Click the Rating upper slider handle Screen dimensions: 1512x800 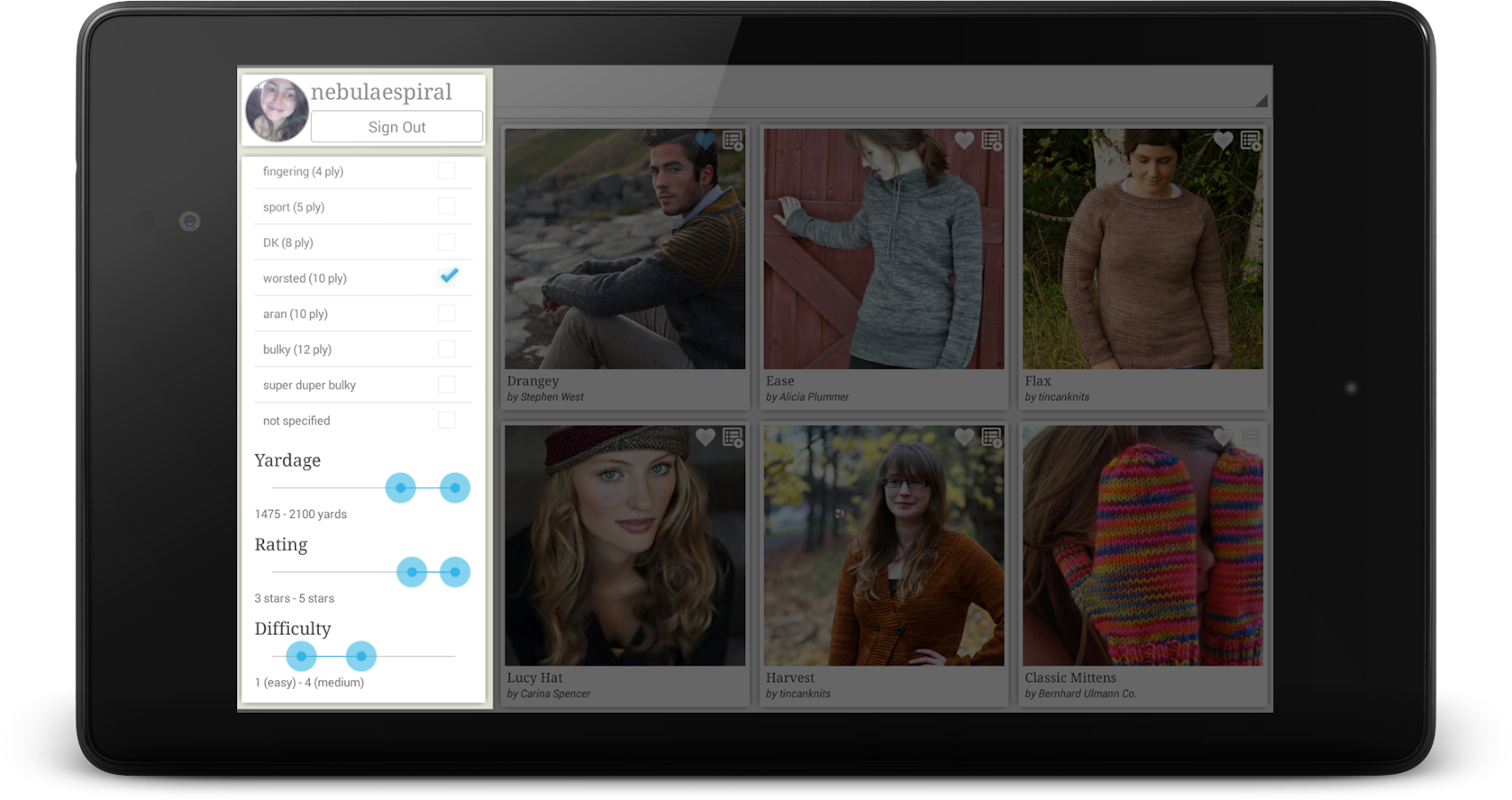point(455,572)
